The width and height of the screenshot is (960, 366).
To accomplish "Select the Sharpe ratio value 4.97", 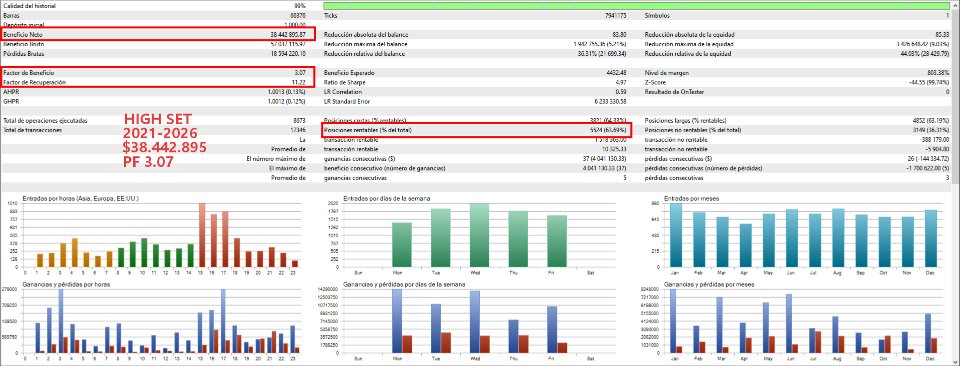I will point(620,82).
